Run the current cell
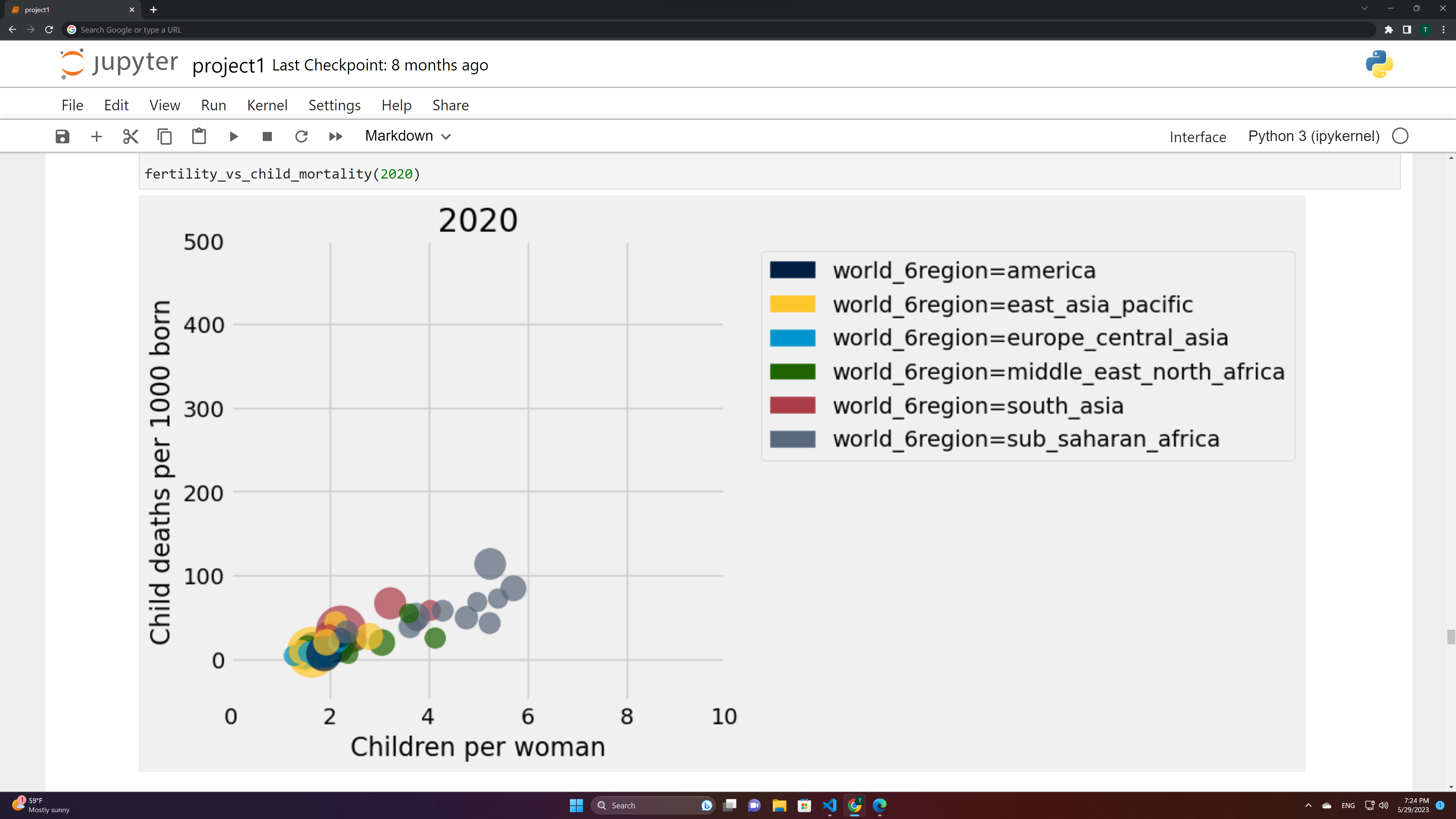The height and width of the screenshot is (819, 1456). 234,136
